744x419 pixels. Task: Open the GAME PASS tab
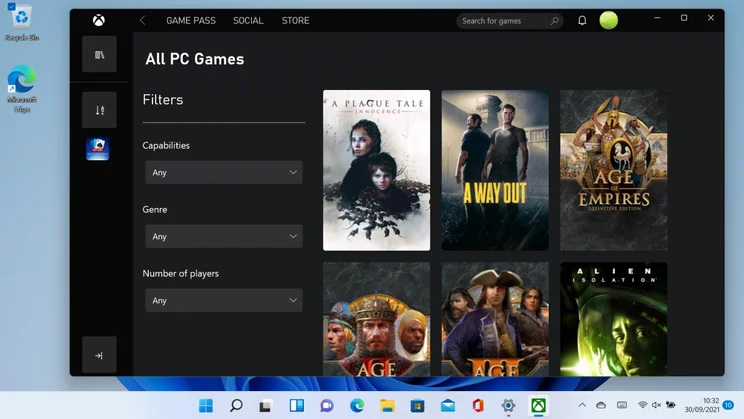click(x=191, y=20)
